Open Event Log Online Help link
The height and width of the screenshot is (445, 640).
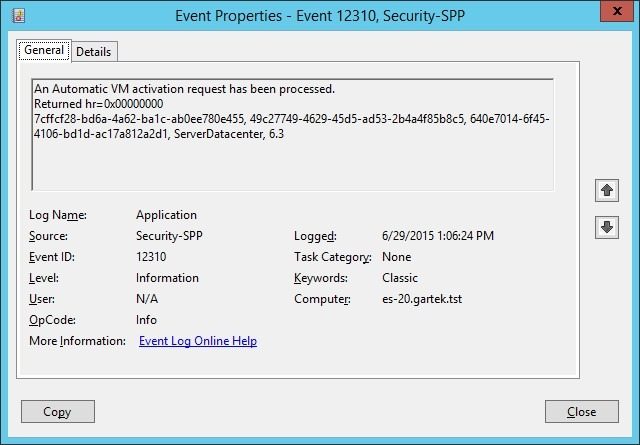click(198, 341)
